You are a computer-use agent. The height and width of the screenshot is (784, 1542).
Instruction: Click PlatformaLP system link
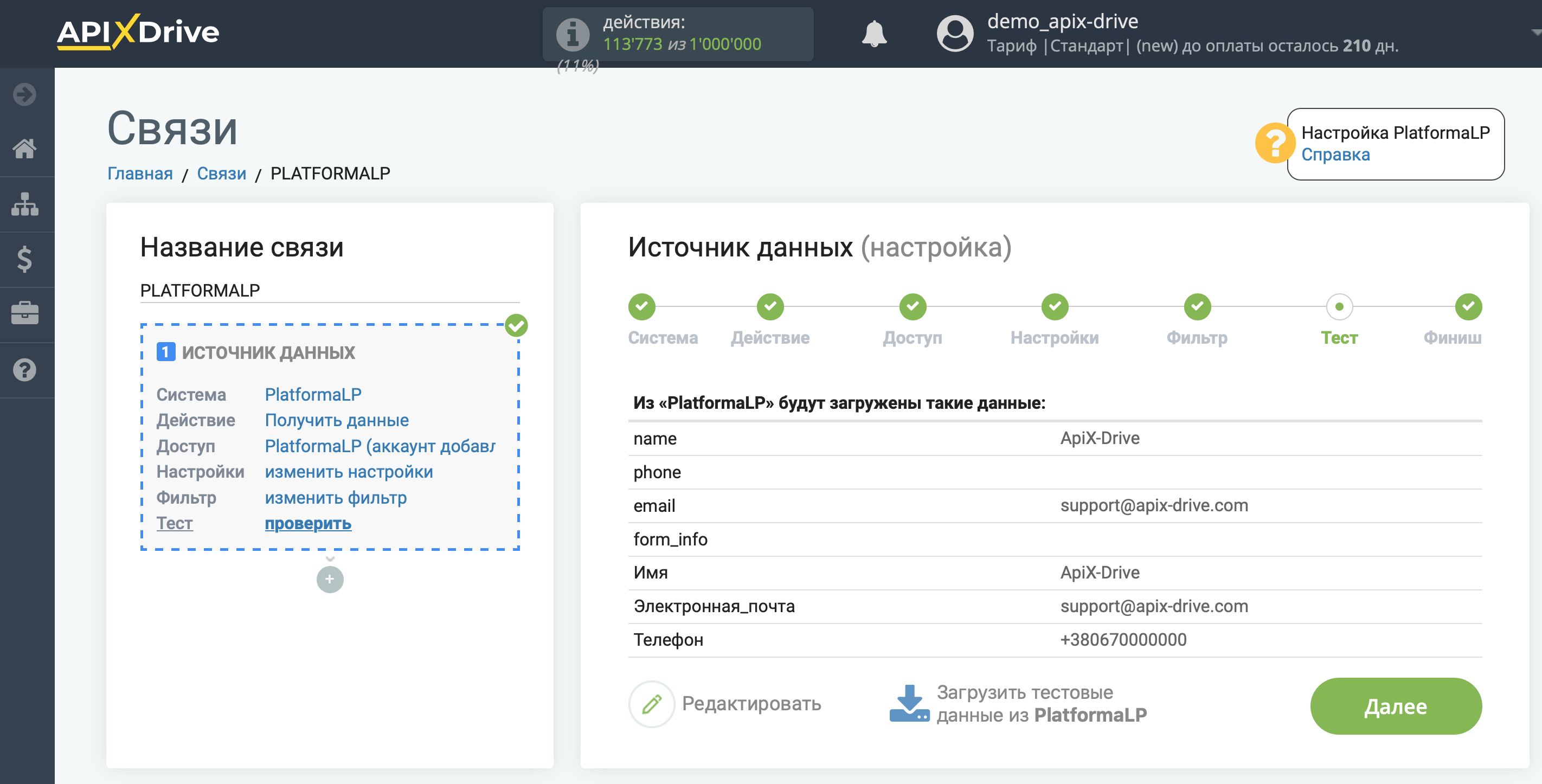coord(313,394)
